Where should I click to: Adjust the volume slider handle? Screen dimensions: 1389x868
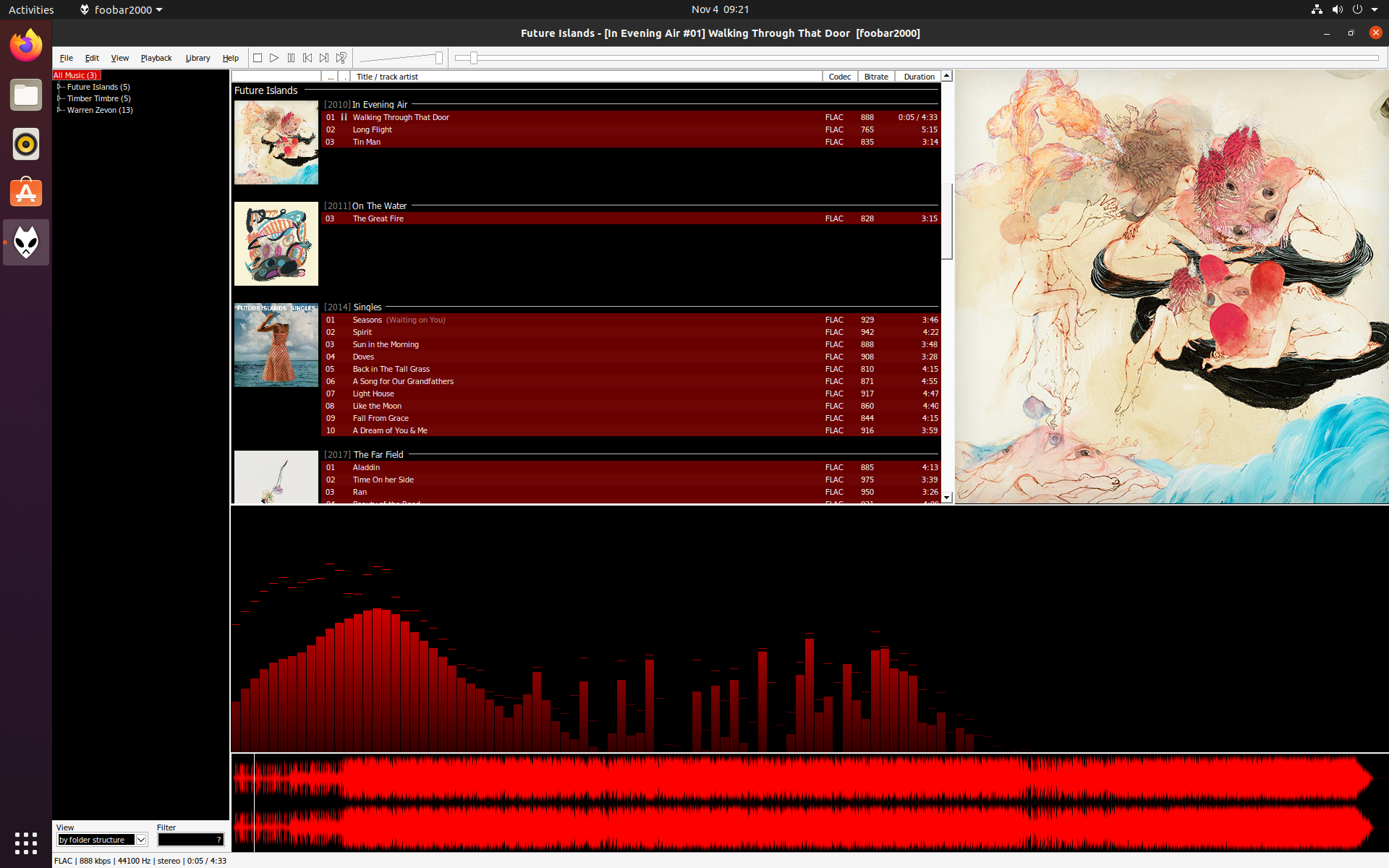(438, 58)
